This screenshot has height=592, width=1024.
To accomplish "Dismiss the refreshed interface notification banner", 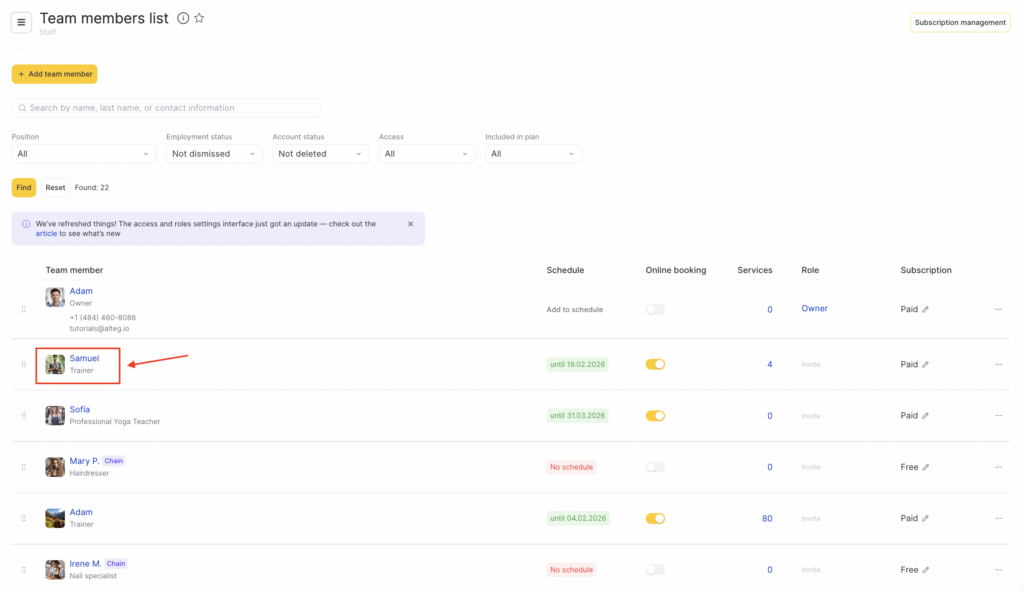I will coord(410,224).
